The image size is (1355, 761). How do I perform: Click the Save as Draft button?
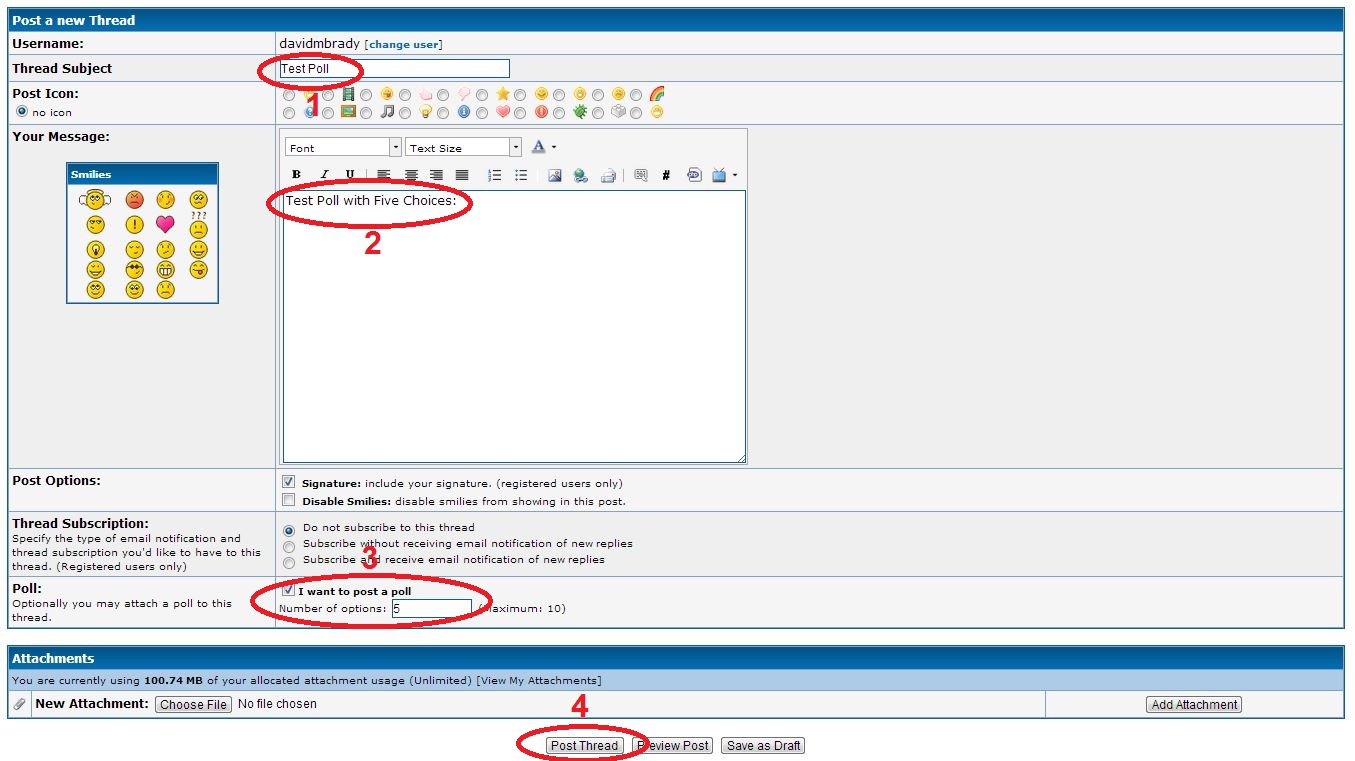tap(763, 746)
